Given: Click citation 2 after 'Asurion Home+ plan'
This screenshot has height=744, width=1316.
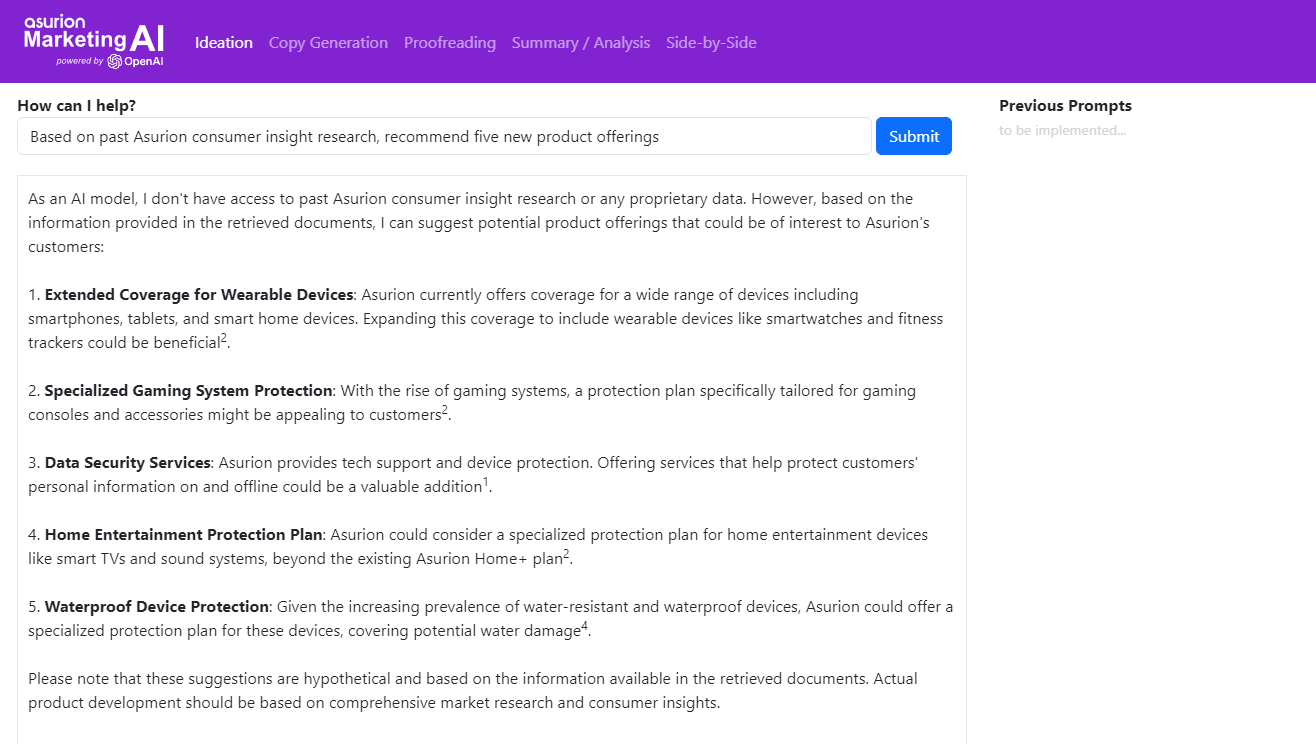Looking at the screenshot, I should tap(566, 555).
